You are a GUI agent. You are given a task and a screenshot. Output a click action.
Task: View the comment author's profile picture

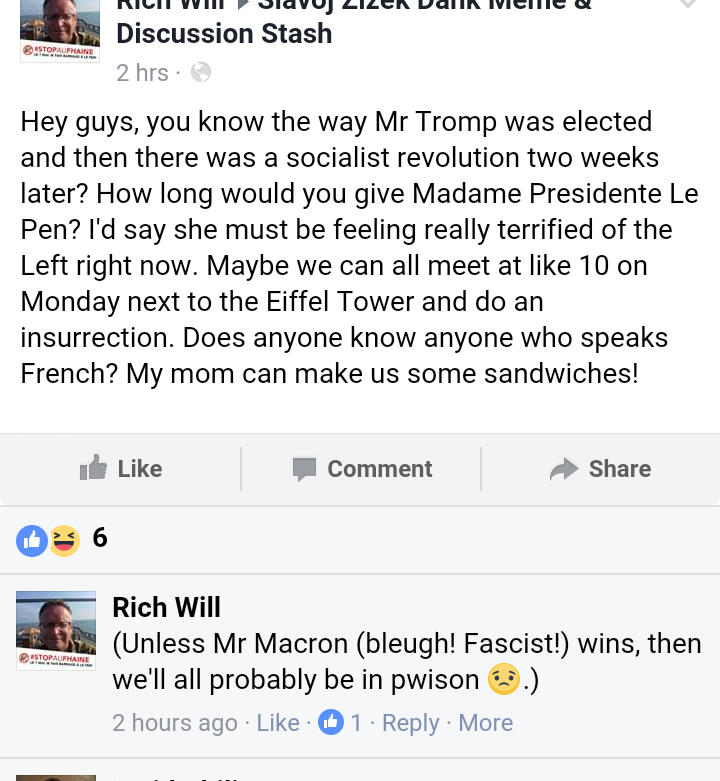coord(56,630)
